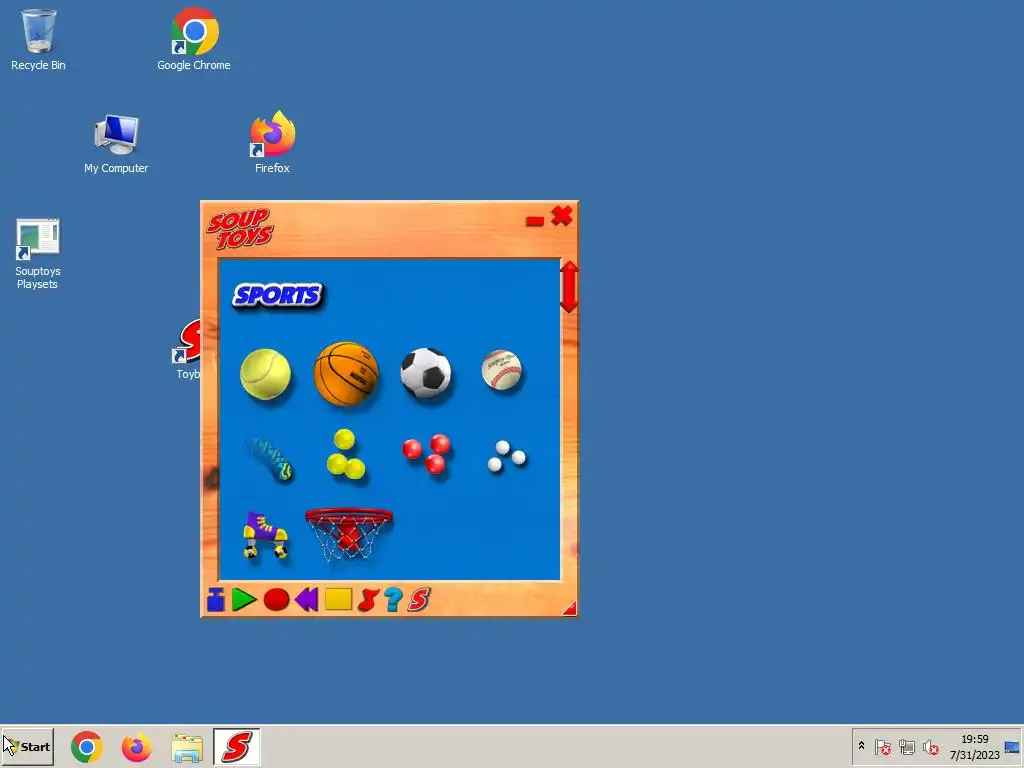This screenshot has height=768, width=1024.
Task: Click the muted volume tray icon
Action: 931,746
